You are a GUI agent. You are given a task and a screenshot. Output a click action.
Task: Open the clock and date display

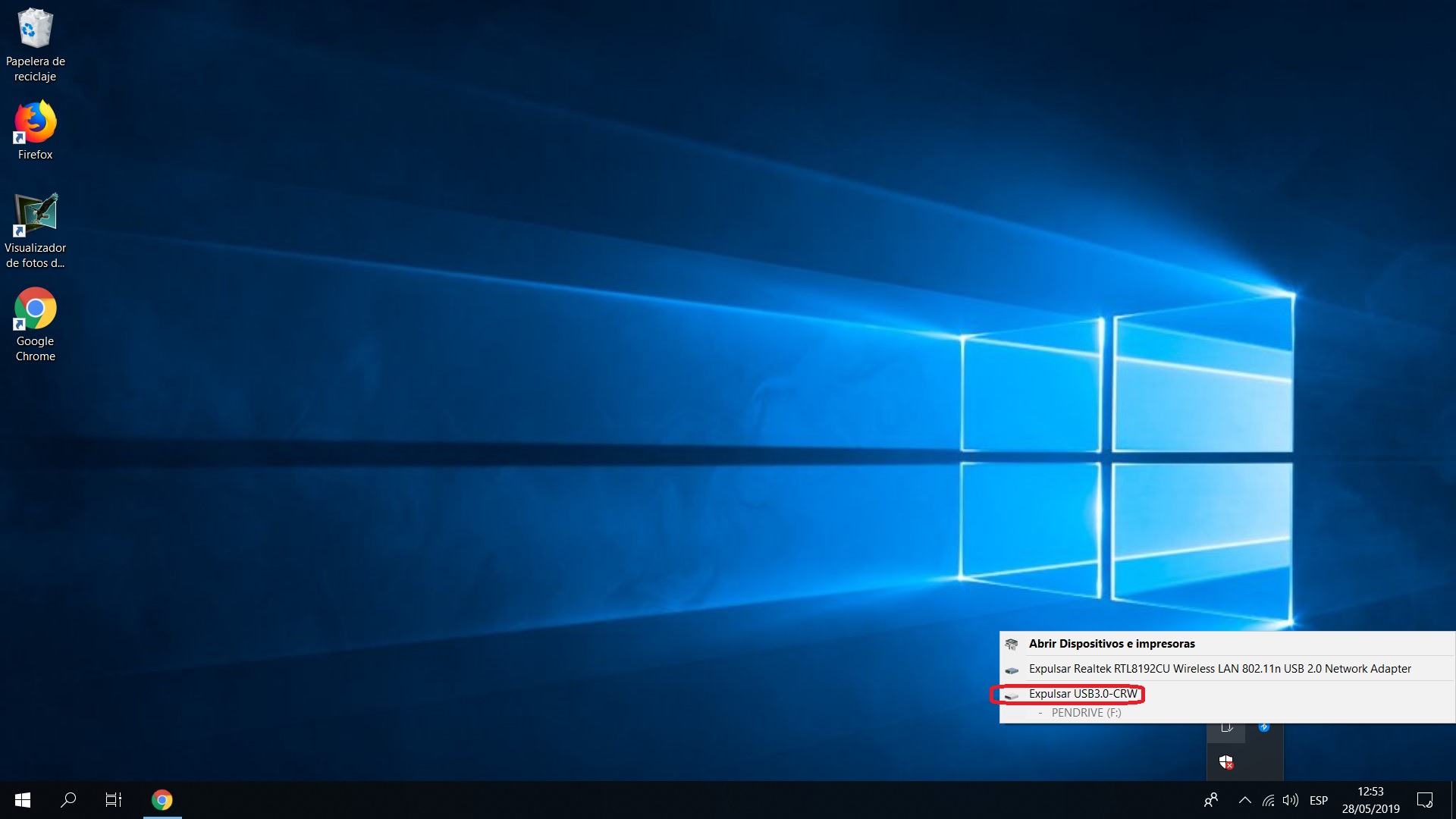point(1370,800)
